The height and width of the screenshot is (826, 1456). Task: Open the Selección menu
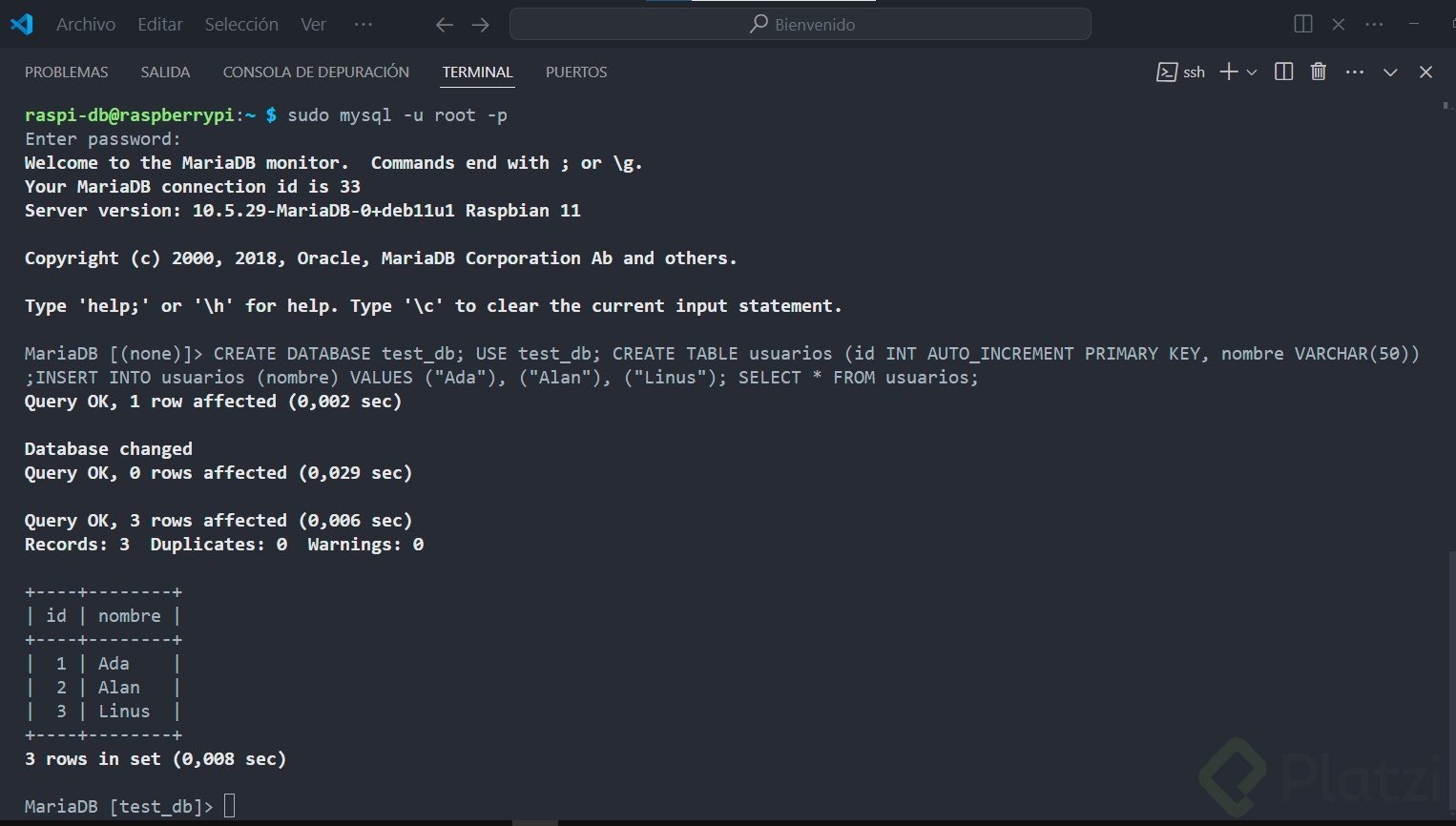click(x=241, y=25)
